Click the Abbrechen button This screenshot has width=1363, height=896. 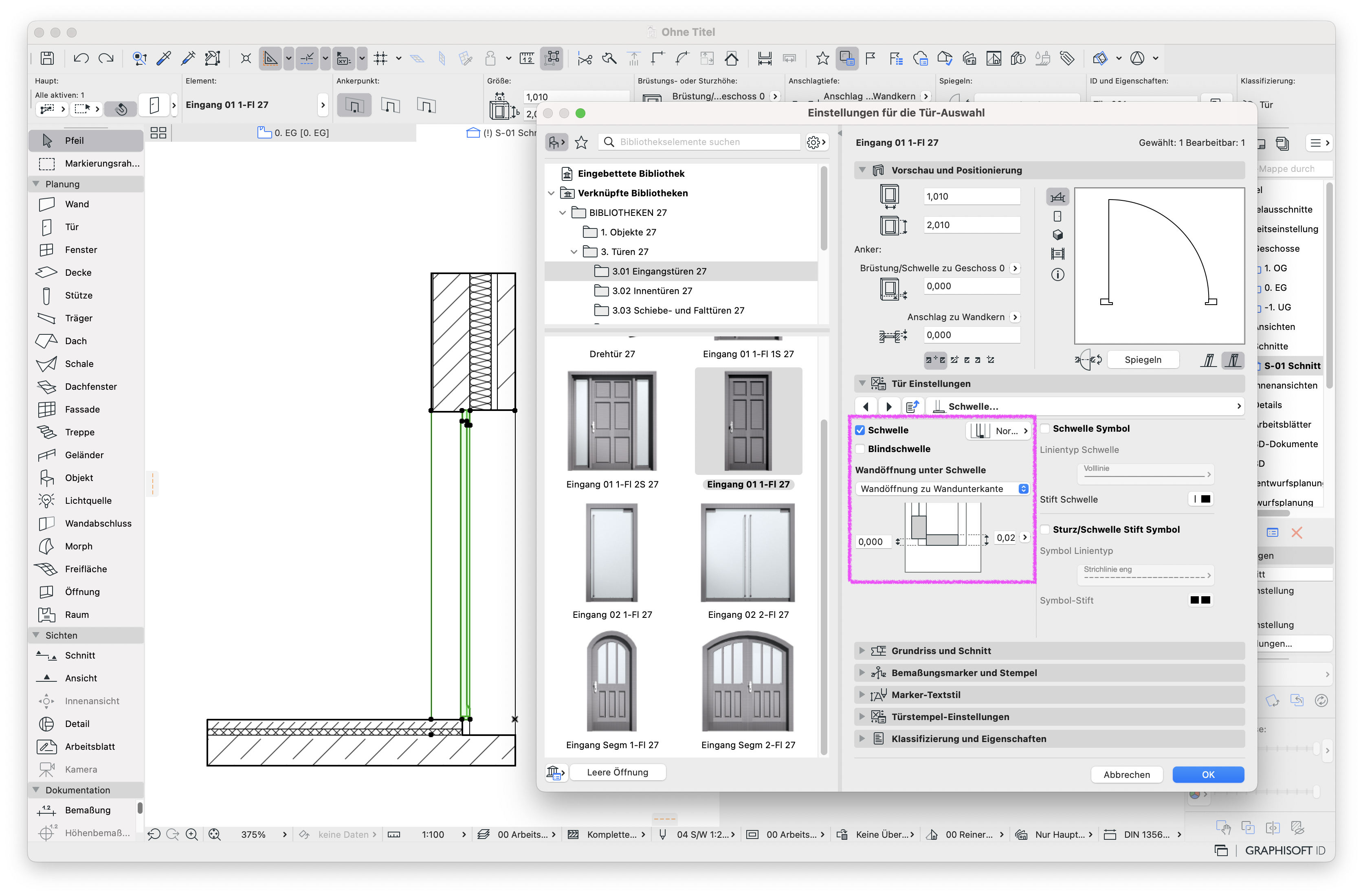click(1126, 775)
